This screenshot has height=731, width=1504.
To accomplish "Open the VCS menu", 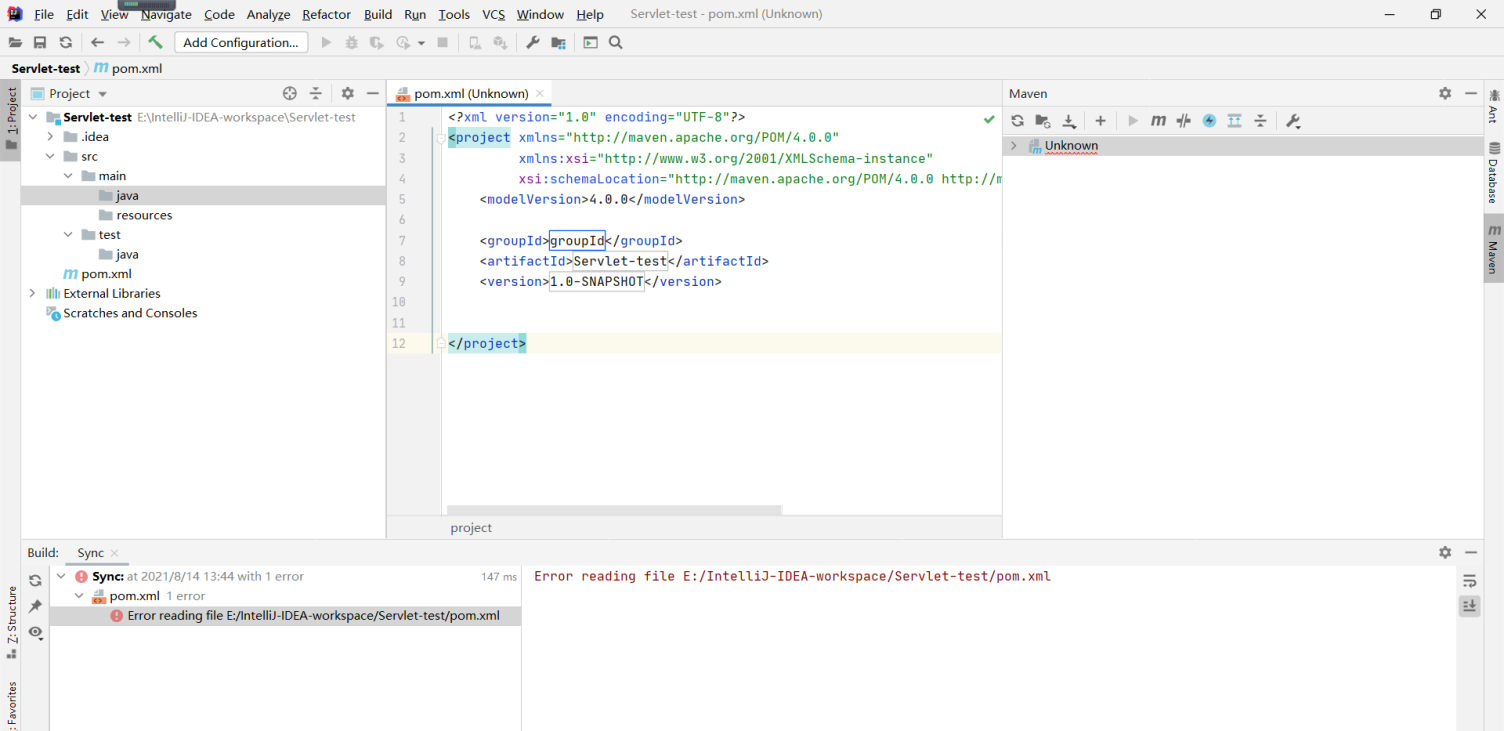I will [493, 14].
